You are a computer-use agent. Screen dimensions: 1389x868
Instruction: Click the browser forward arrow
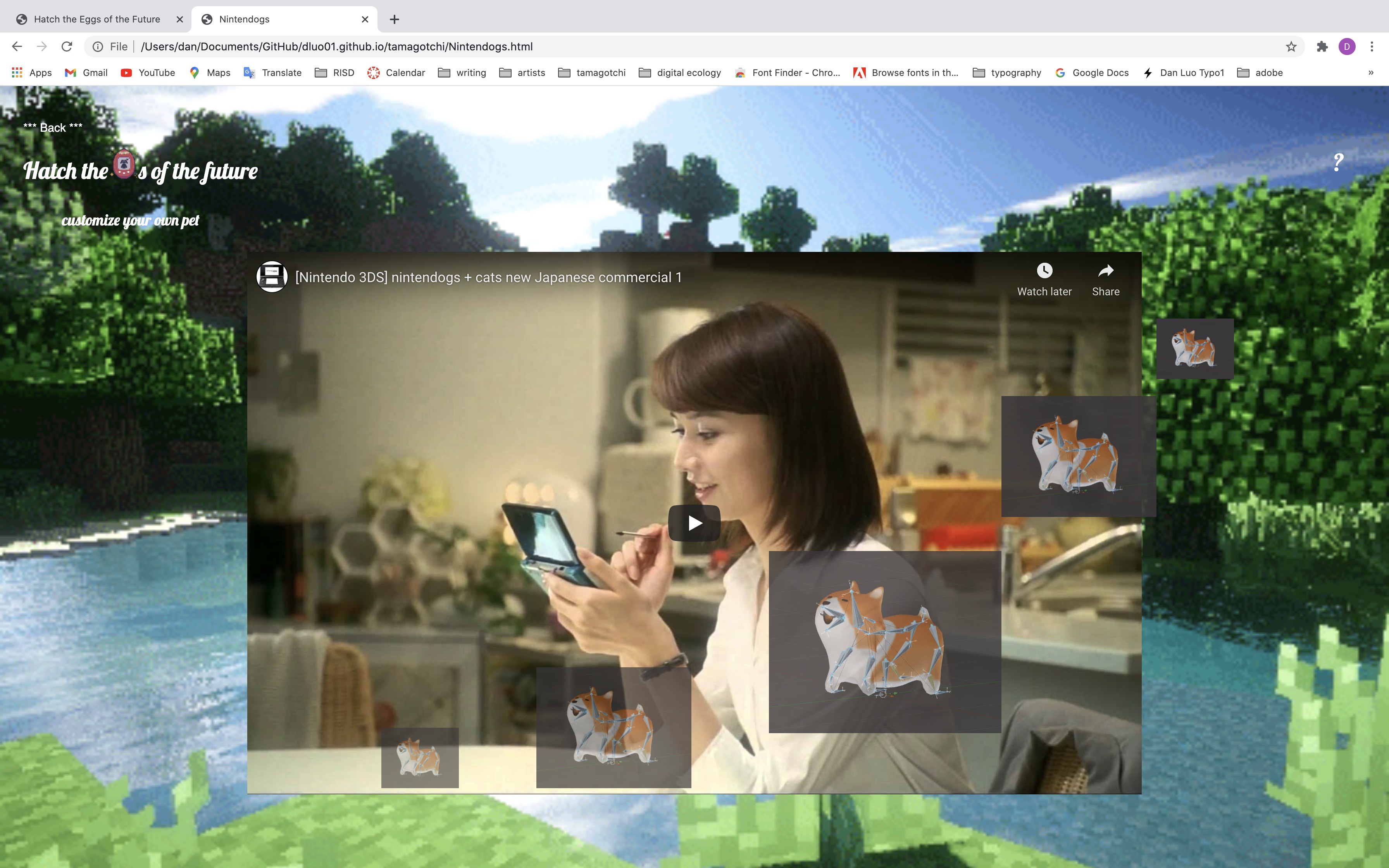42,46
